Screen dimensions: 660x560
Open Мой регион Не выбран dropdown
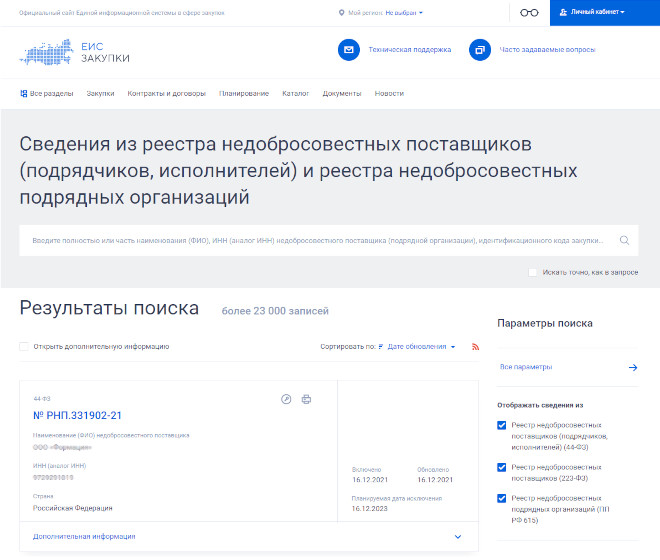click(404, 13)
